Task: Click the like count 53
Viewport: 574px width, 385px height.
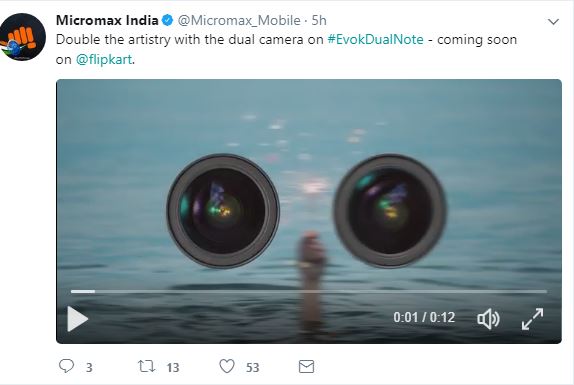Action: [253, 367]
